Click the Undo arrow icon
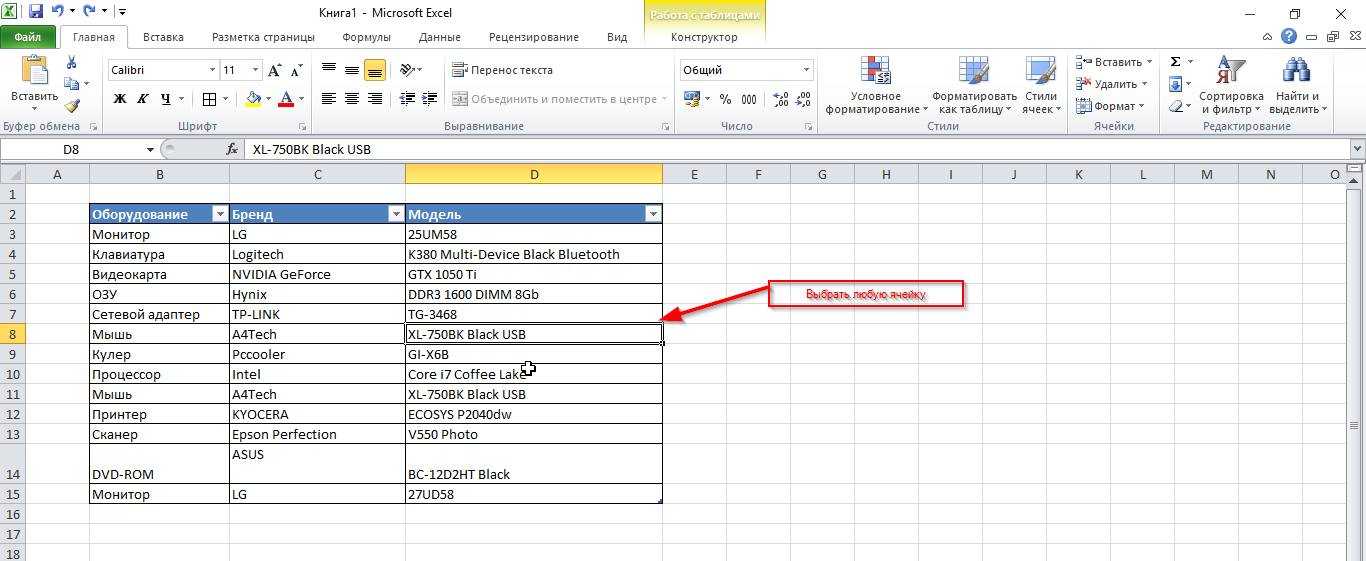The height and width of the screenshot is (561, 1366). pyautogui.click(x=58, y=12)
